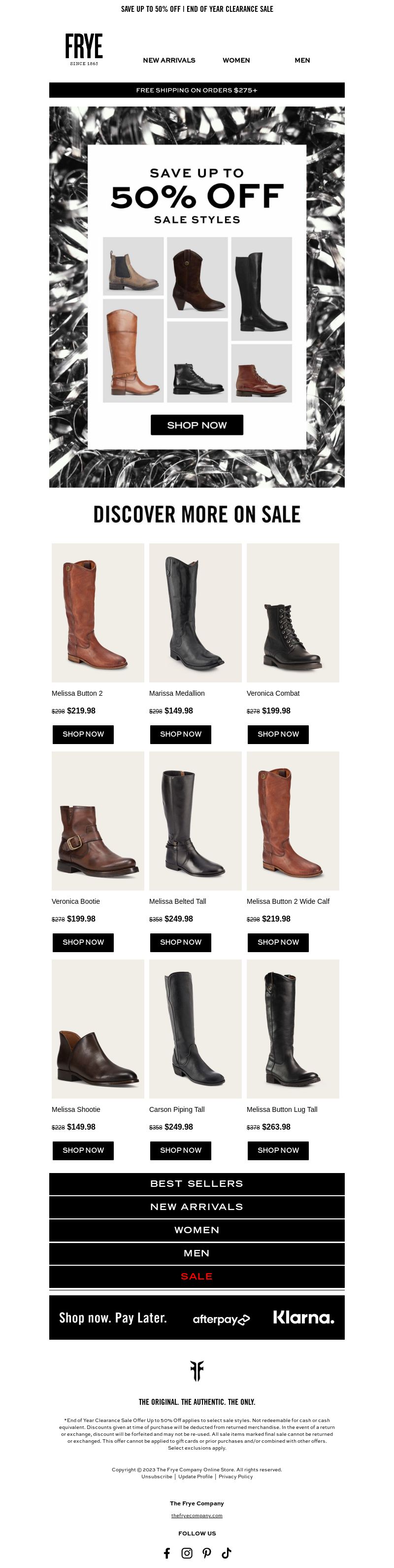Open the TikTok icon link

(226, 1552)
